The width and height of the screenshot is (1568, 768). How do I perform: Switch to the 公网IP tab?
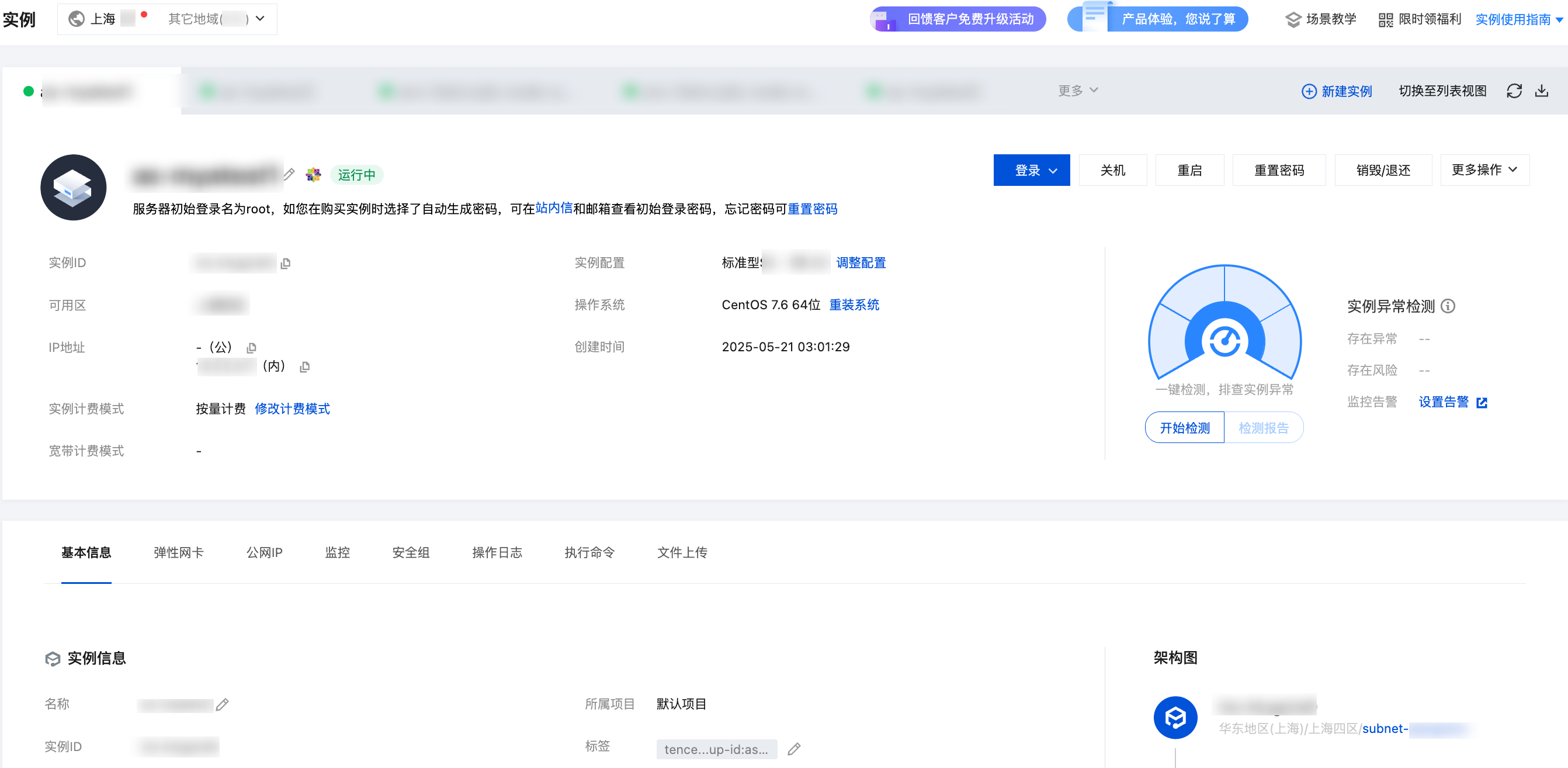pyautogui.click(x=264, y=552)
